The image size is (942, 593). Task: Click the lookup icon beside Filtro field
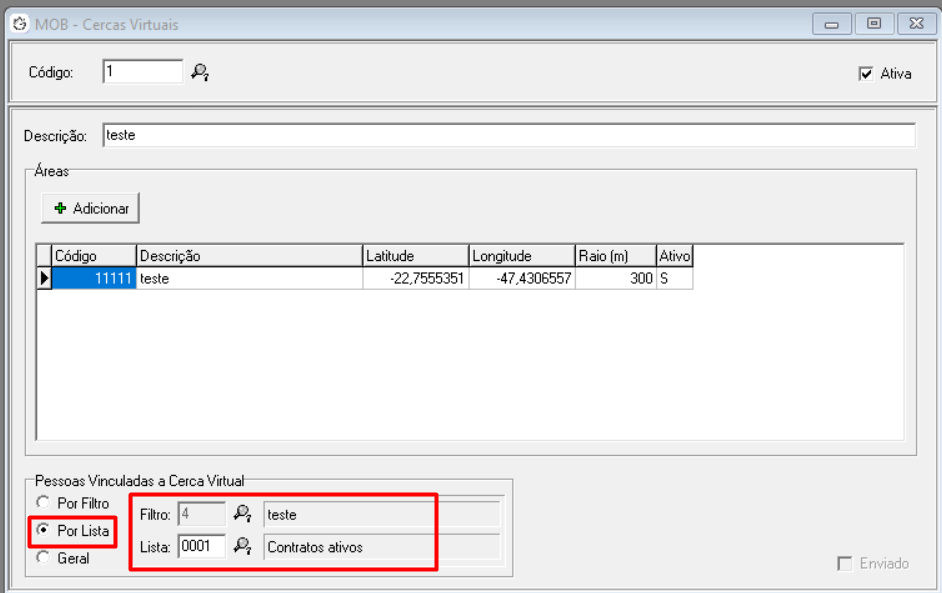coord(242,514)
